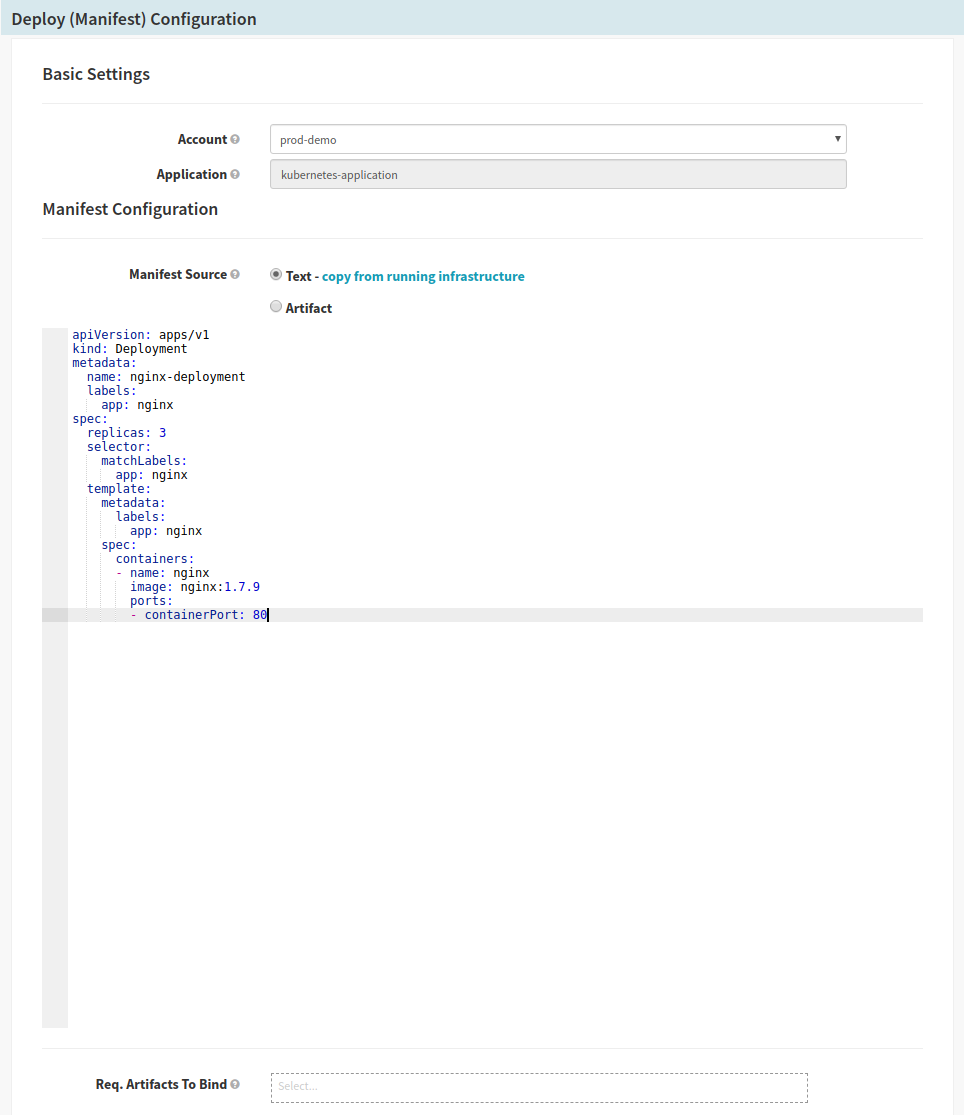The width and height of the screenshot is (964, 1115).
Task: Open the Account help tooltip icon
Action: [x=236, y=139]
